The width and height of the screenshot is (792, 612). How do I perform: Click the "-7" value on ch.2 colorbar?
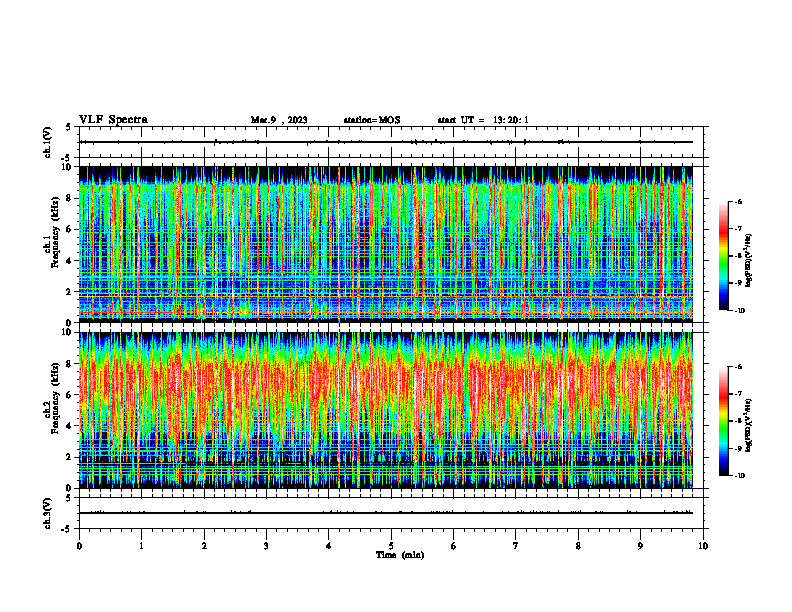(738, 394)
